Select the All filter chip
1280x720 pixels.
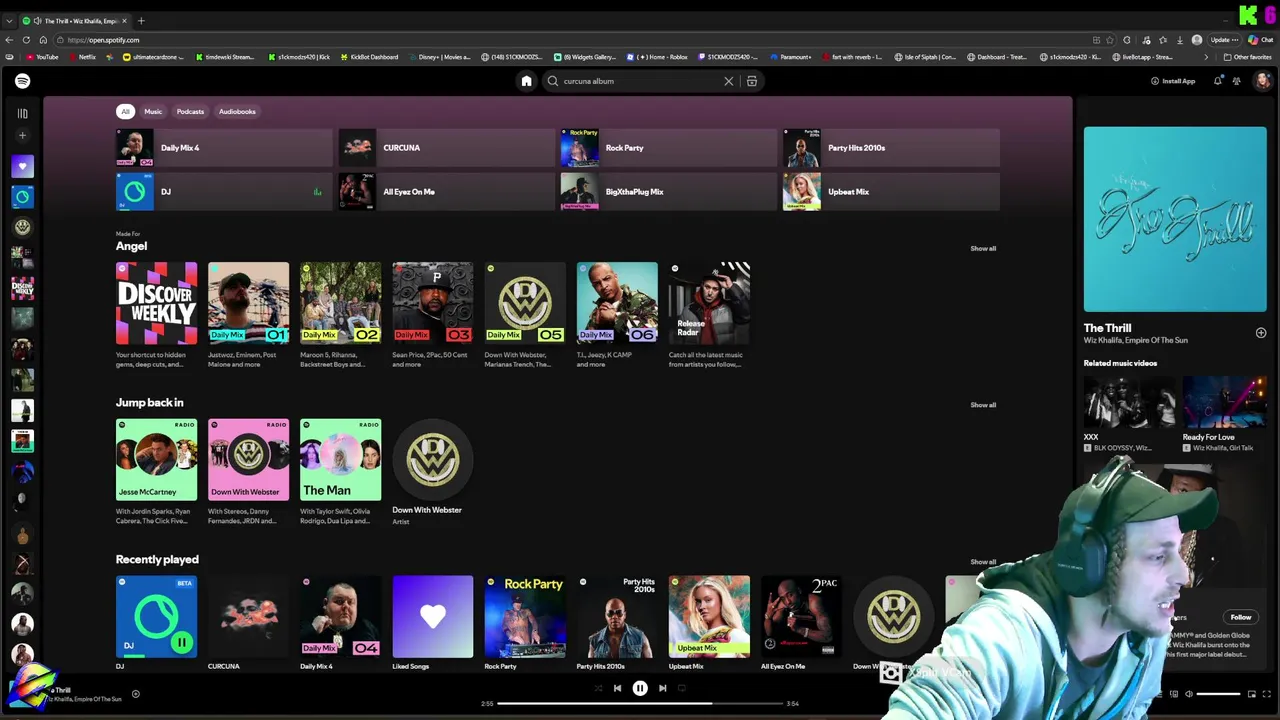pos(125,111)
